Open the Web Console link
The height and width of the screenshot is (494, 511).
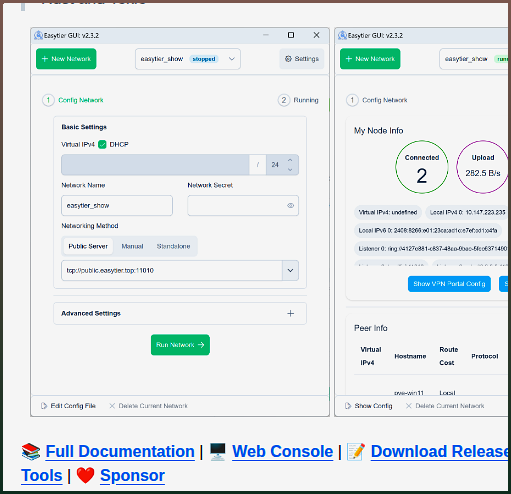point(282,451)
